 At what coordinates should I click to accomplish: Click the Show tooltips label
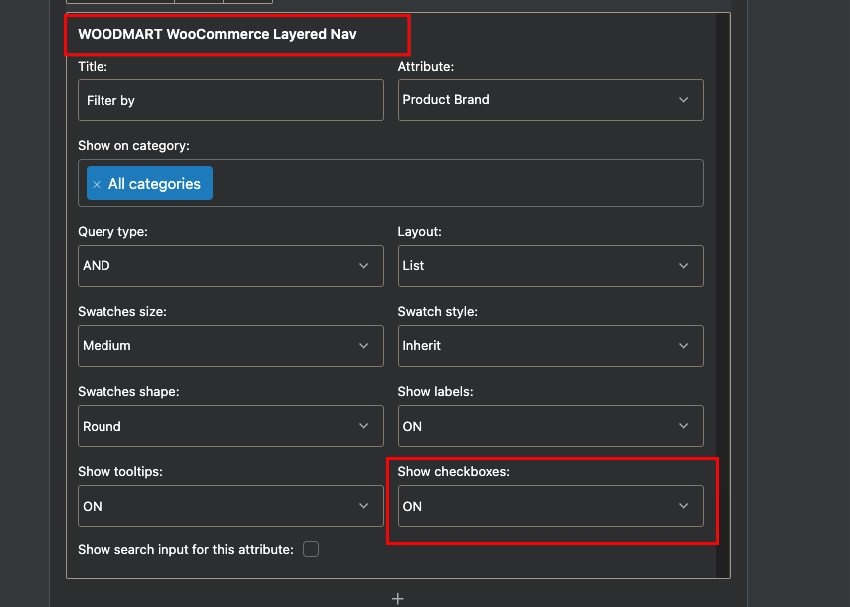point(120,472)
